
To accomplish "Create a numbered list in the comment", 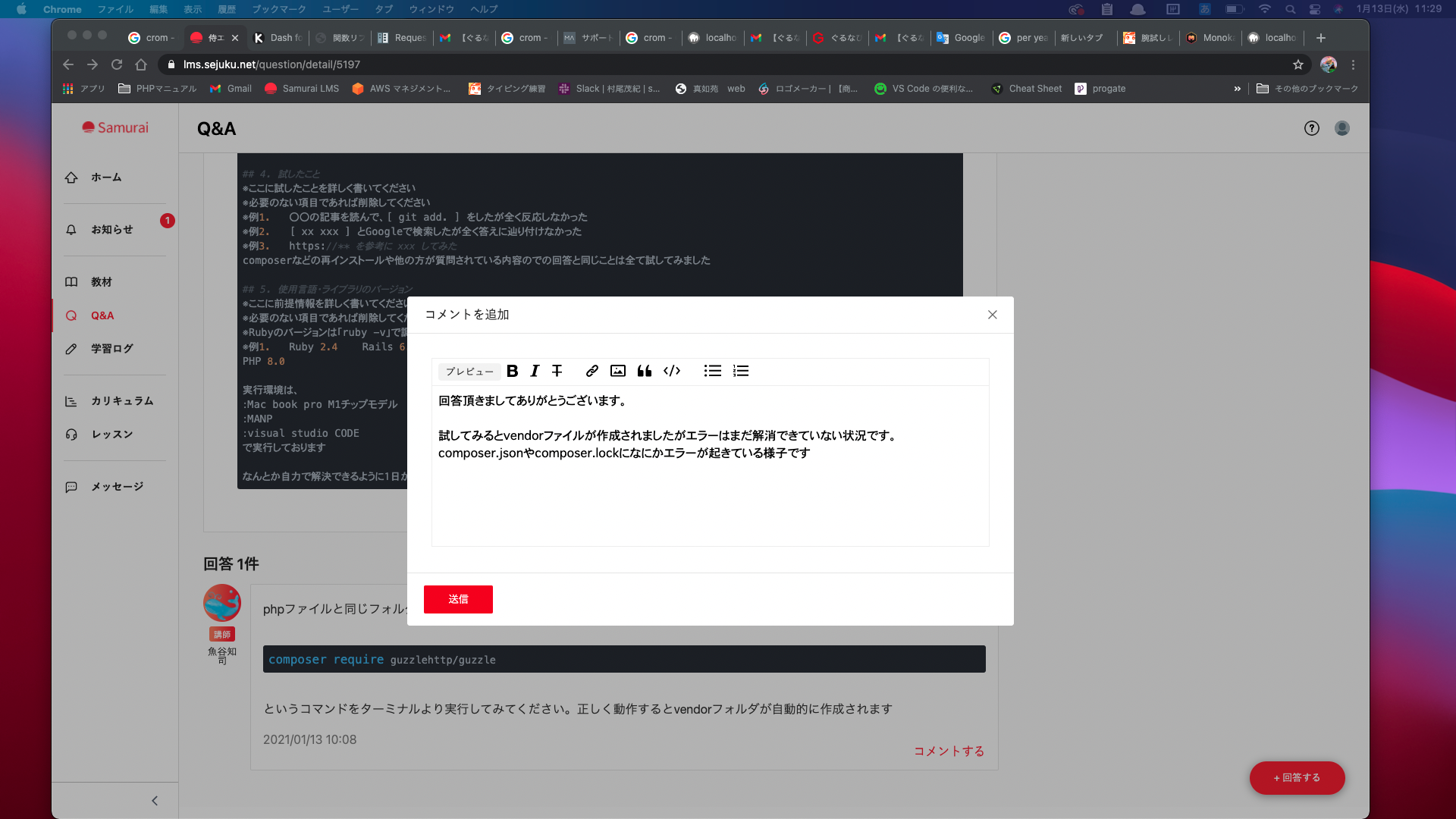I will pyautogui.click(x=741, y=371).
